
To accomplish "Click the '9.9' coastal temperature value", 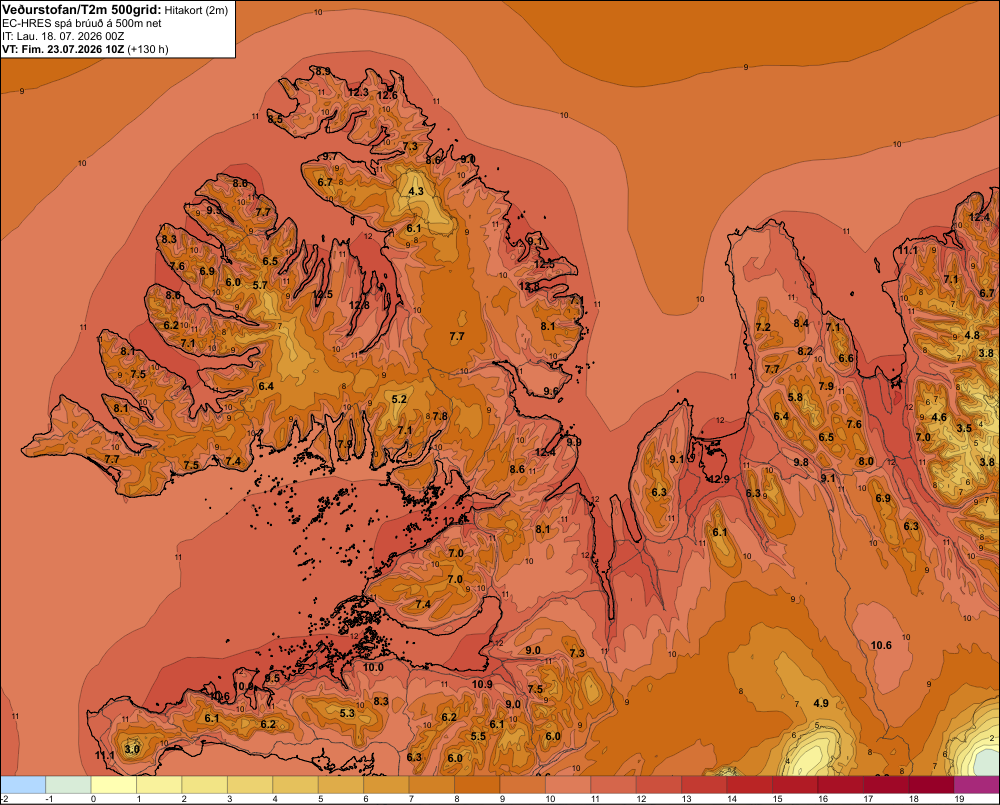I will (x=574, y=442).
